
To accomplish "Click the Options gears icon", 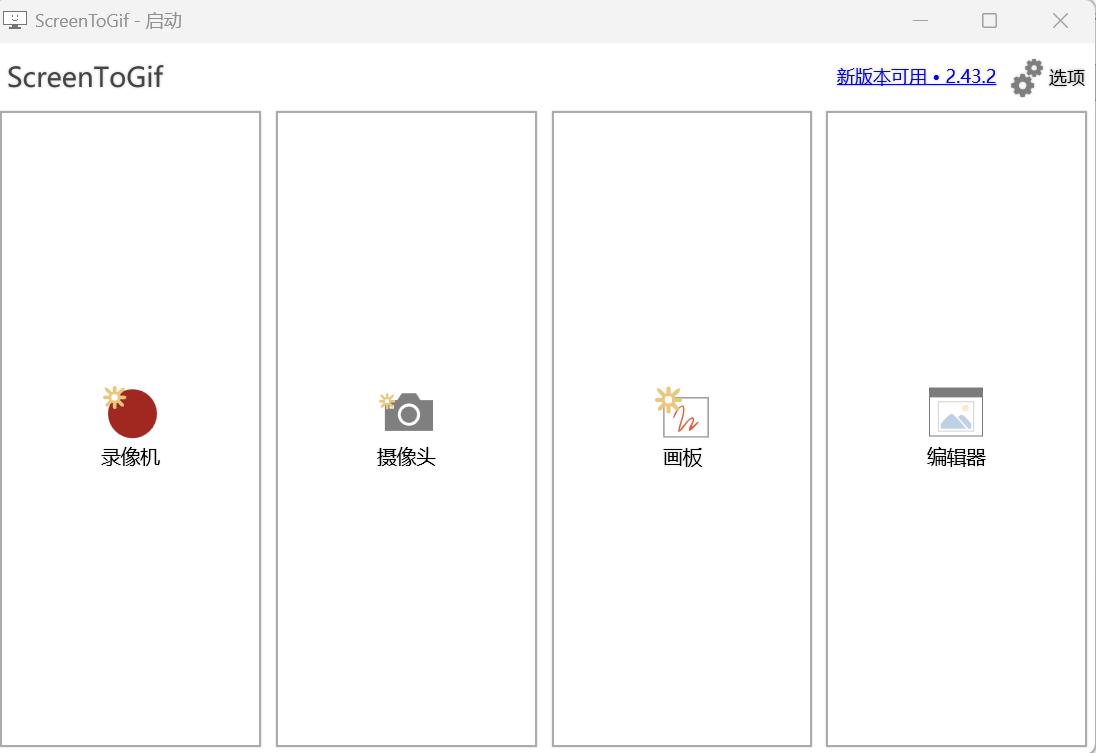I will pyautogui.click(x=1027, y=78).
